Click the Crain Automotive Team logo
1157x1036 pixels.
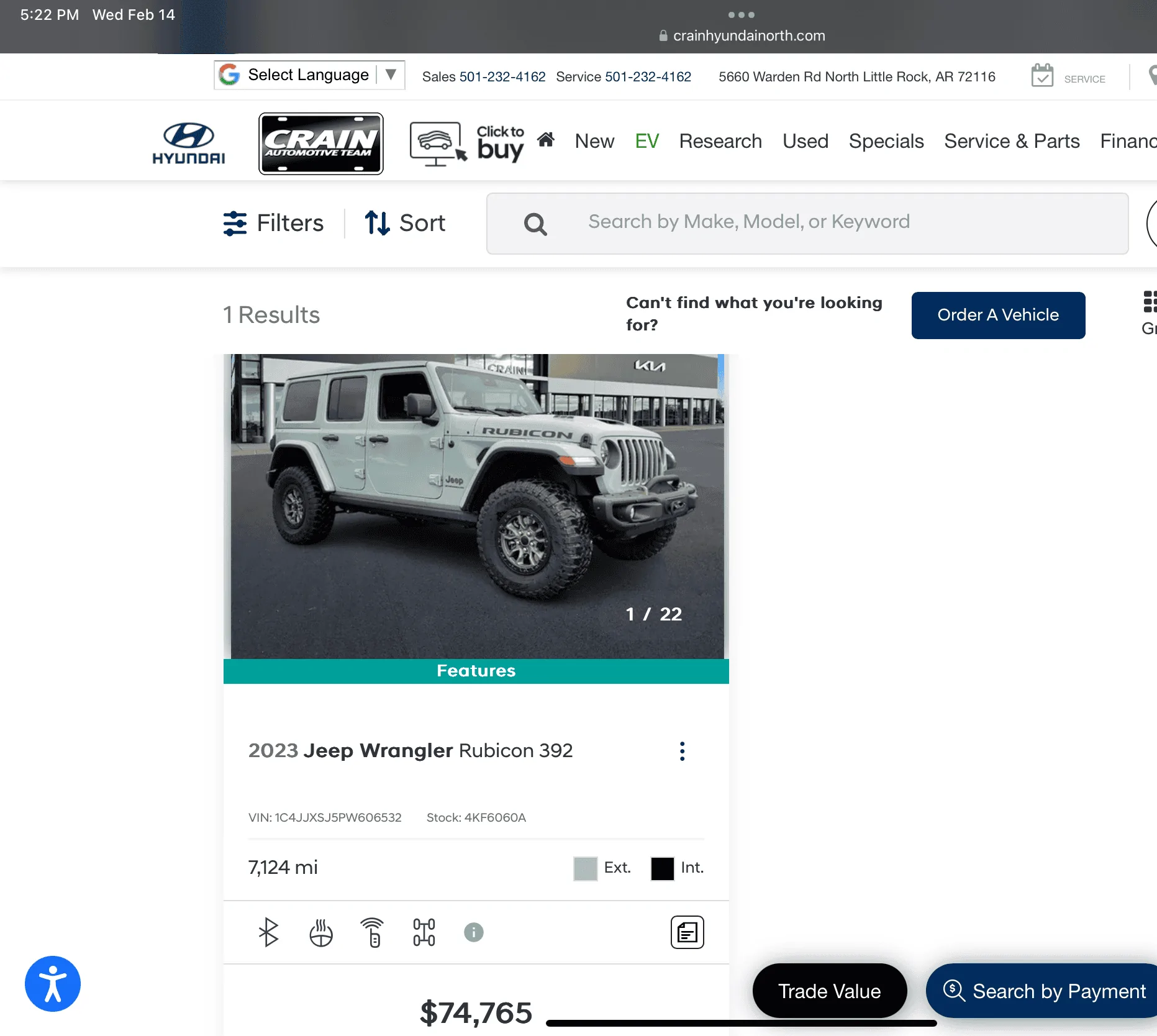click(x=321, y=143)
